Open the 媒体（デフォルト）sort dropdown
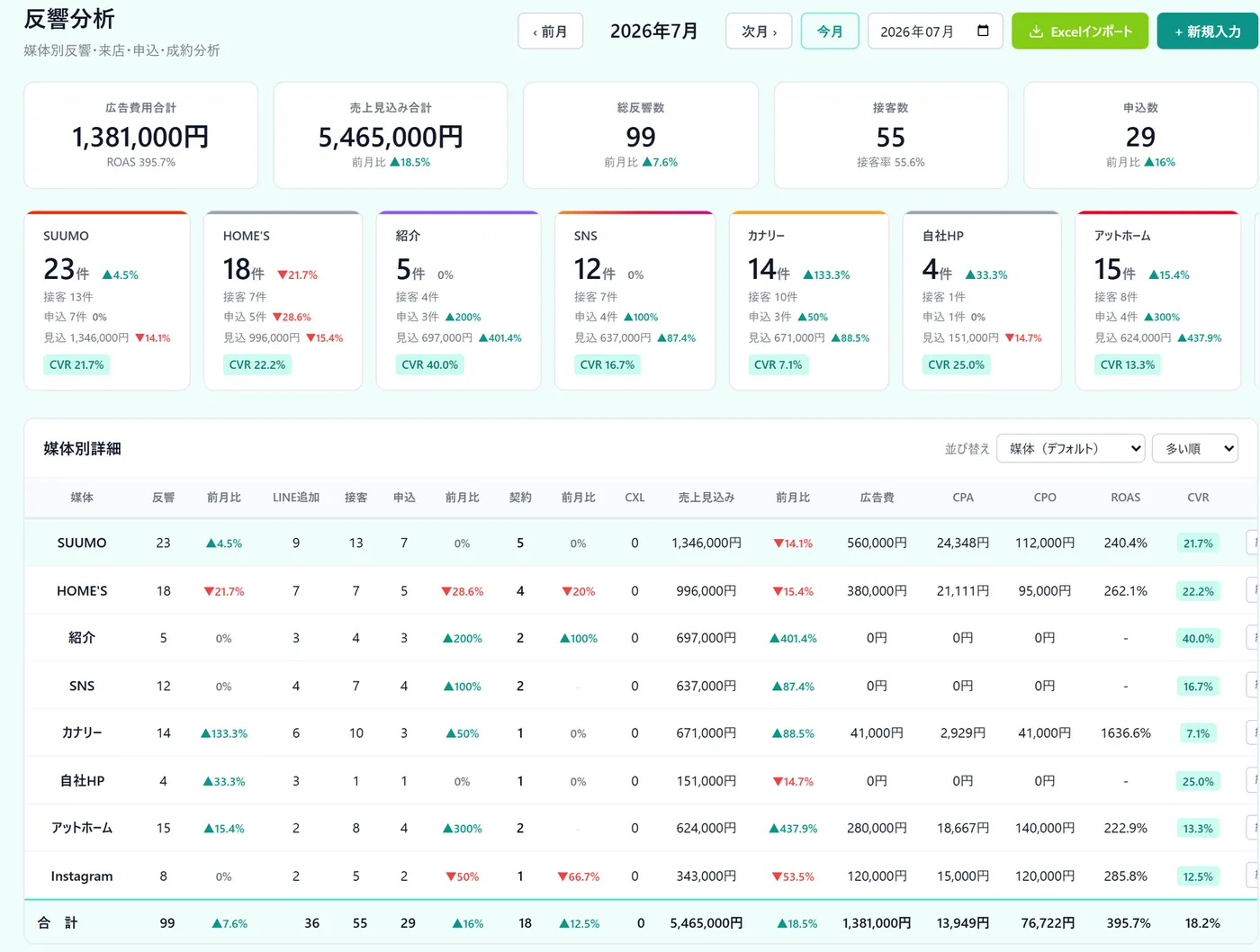The height and width of the screenshot is (952, 1260). click(x=1071, y=448)
